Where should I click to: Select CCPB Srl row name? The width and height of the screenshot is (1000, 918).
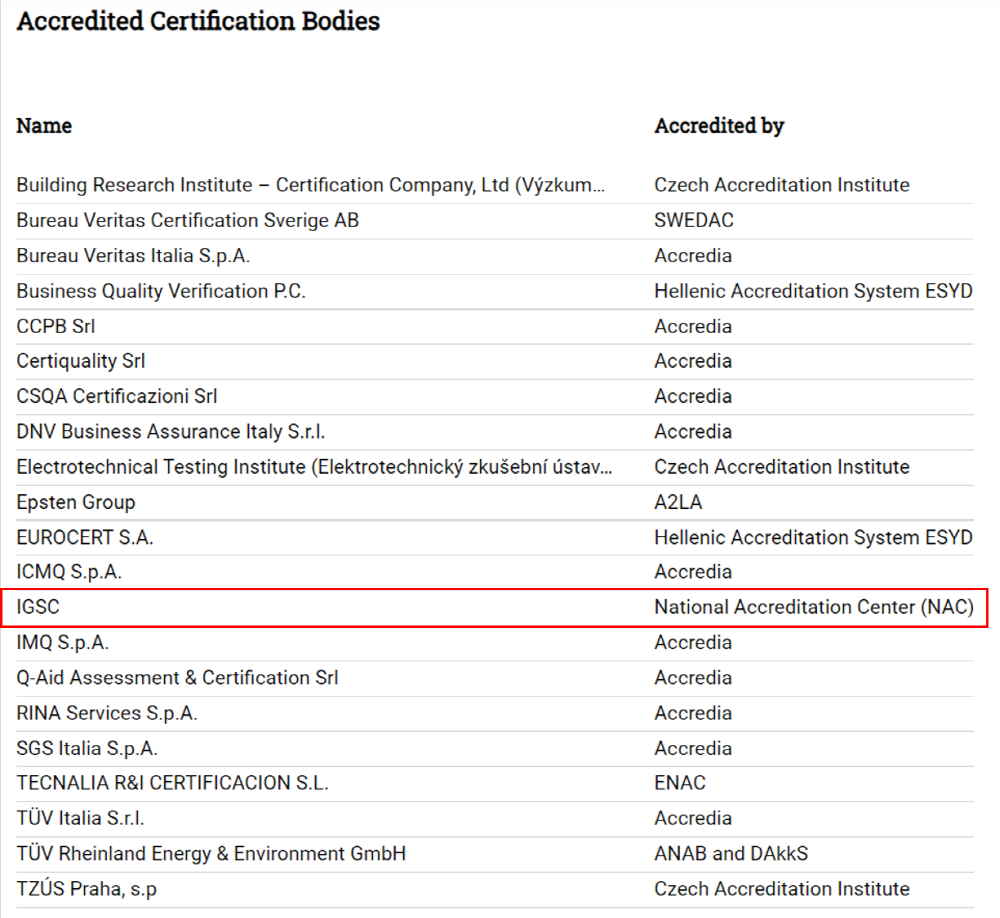pyautogui.click(x=55, y=327)
